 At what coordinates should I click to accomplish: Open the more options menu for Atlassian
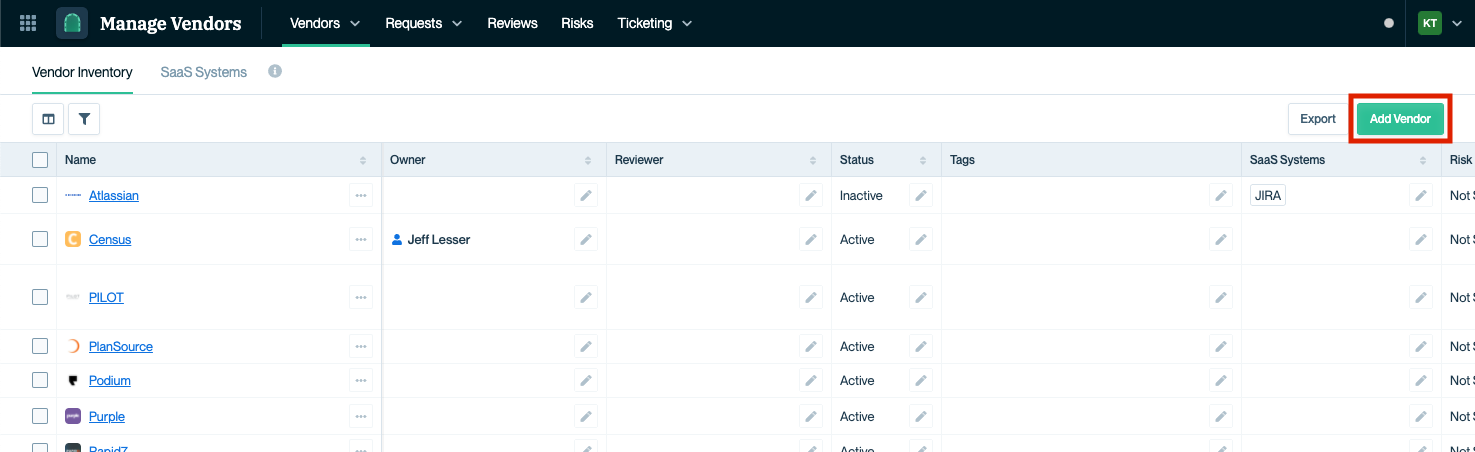click(361, 195)
